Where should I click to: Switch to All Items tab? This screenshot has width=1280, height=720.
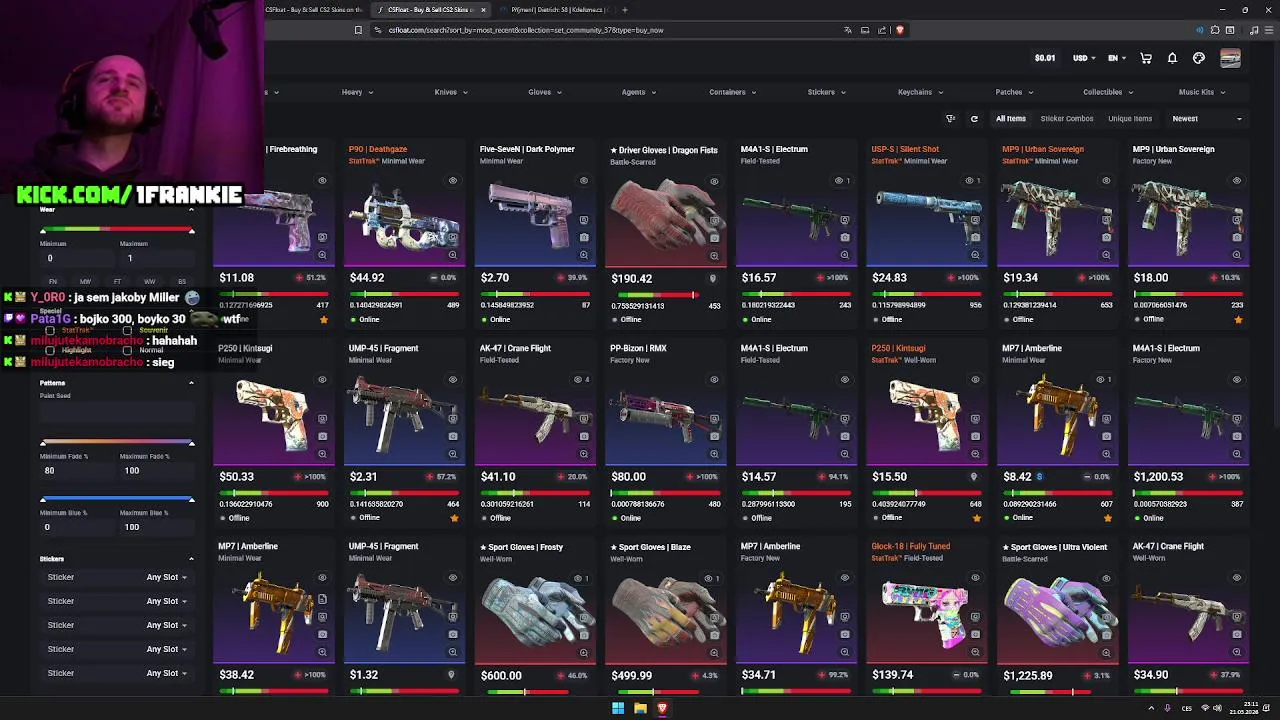coord(1010,119)
